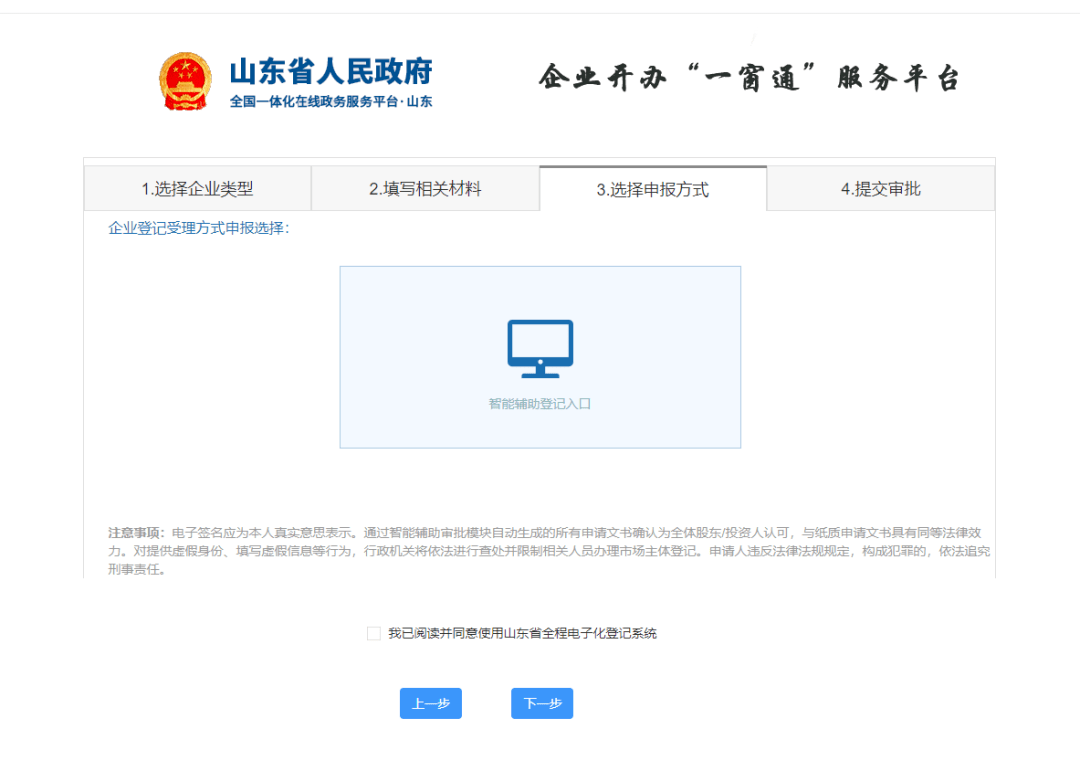
Task: Switch to the 2.填写相关材料 tab
Action: (x=425, y=189)
